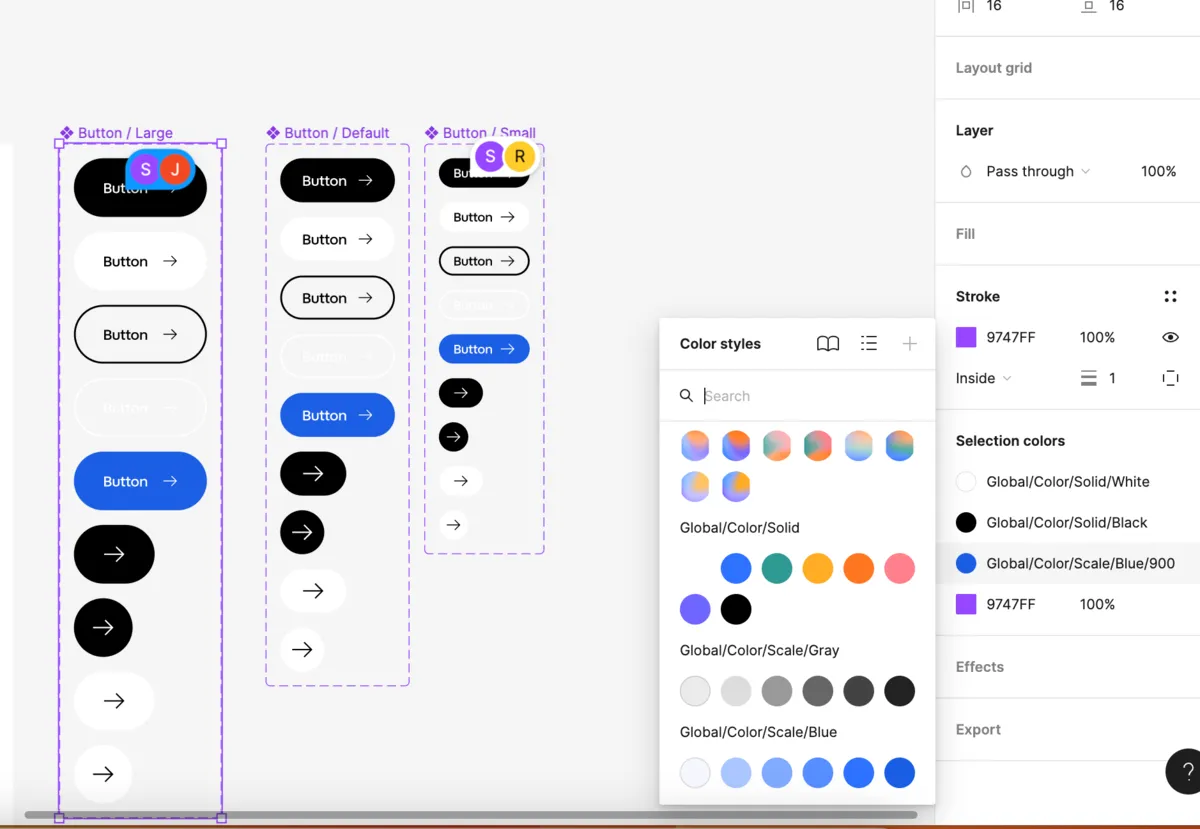The image size is (1200, 829).
Task: Click the layer opacity 100% field
Action: tap(1158, 172)
